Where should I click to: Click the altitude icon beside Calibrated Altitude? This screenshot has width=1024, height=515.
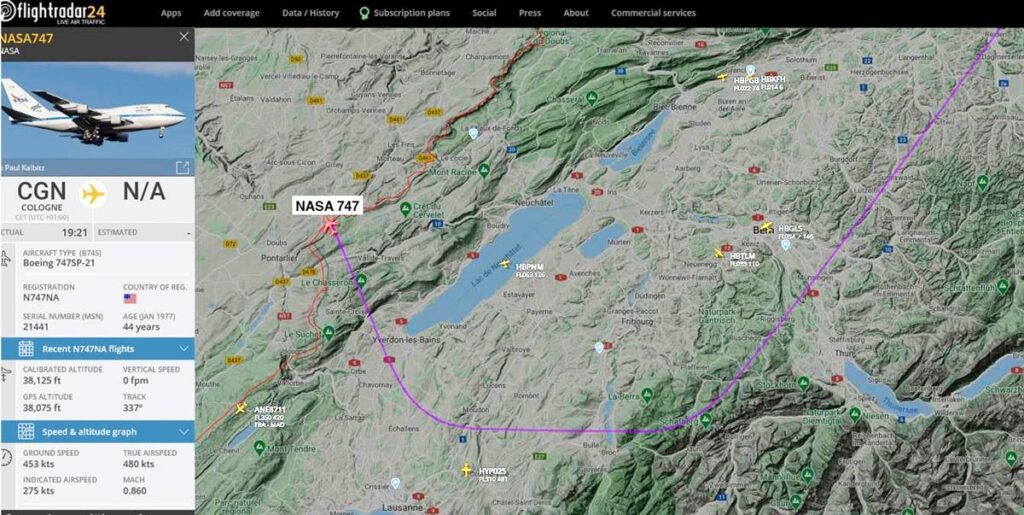[5, 375]
